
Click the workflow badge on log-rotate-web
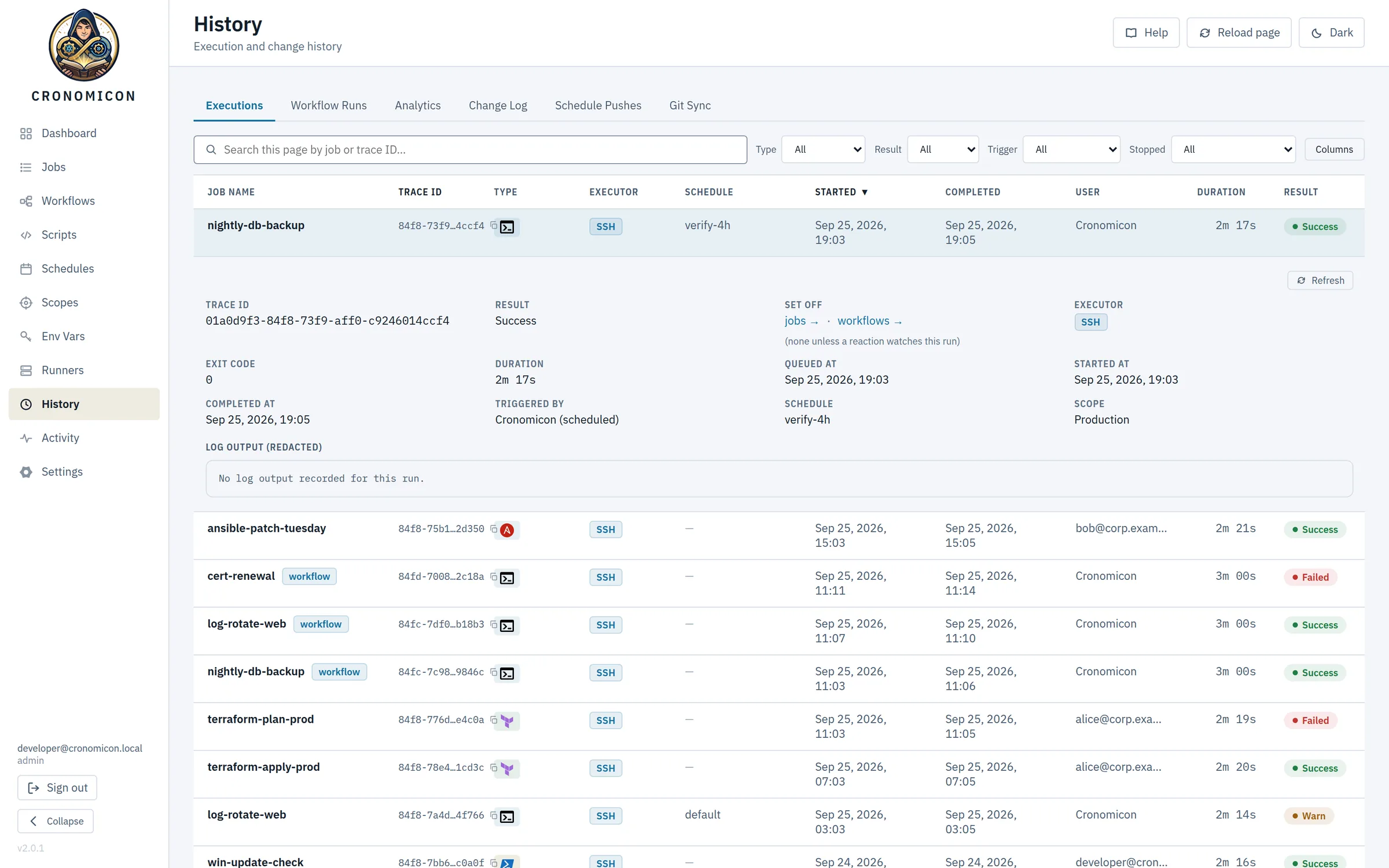[x=321, y=624]
